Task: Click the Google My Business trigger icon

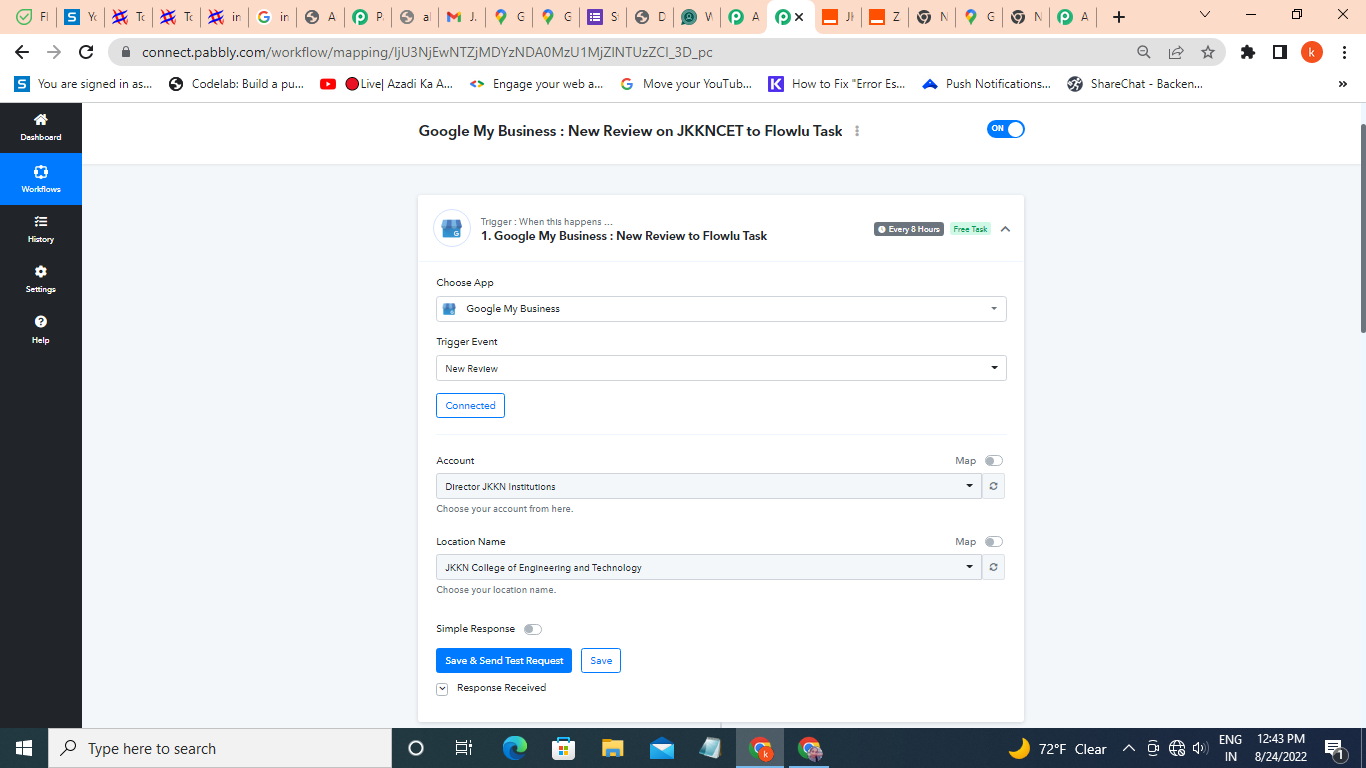Action: [x=452, y=228]
